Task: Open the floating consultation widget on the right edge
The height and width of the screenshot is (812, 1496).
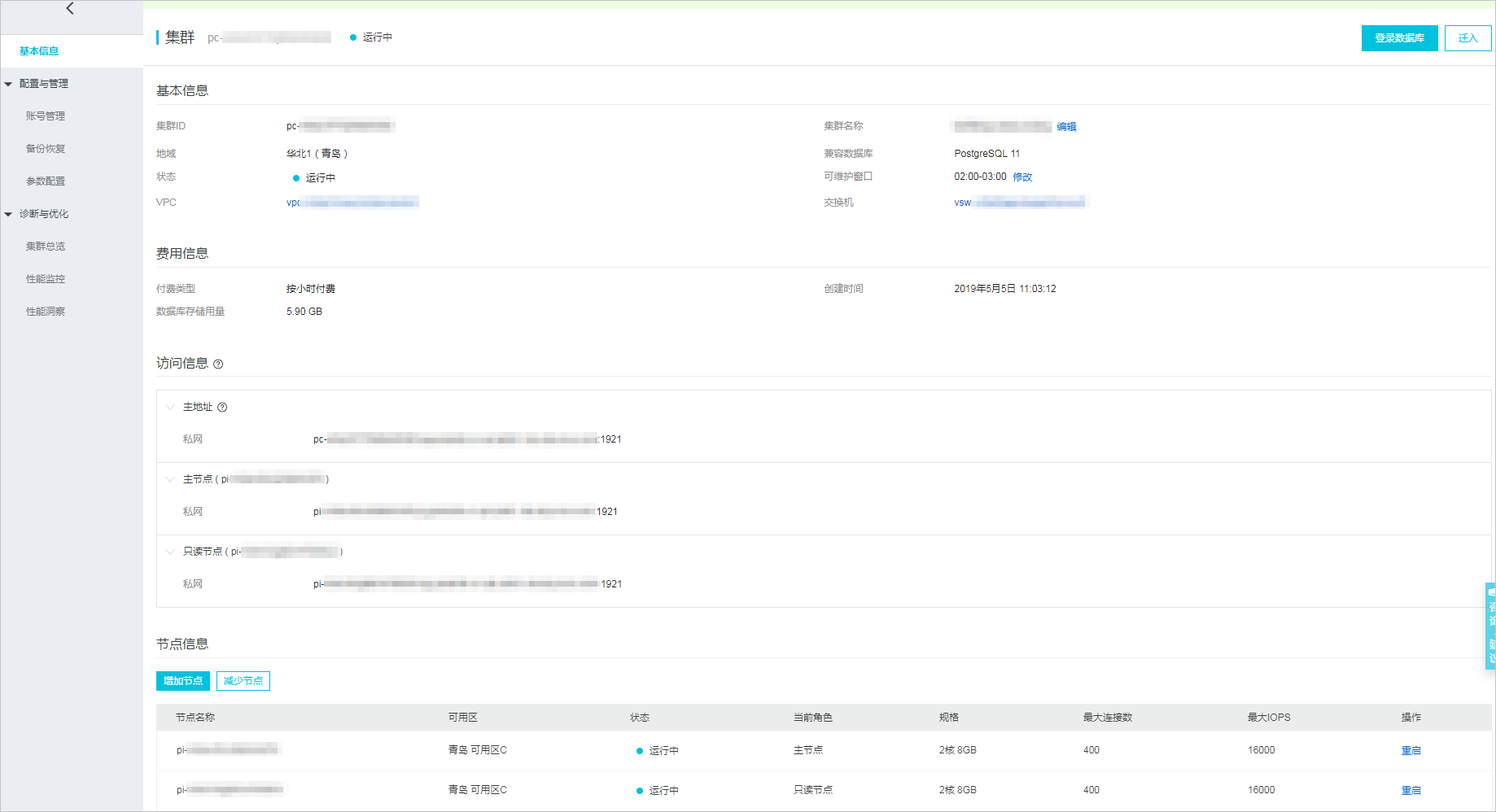Action: pos(1491,626)
